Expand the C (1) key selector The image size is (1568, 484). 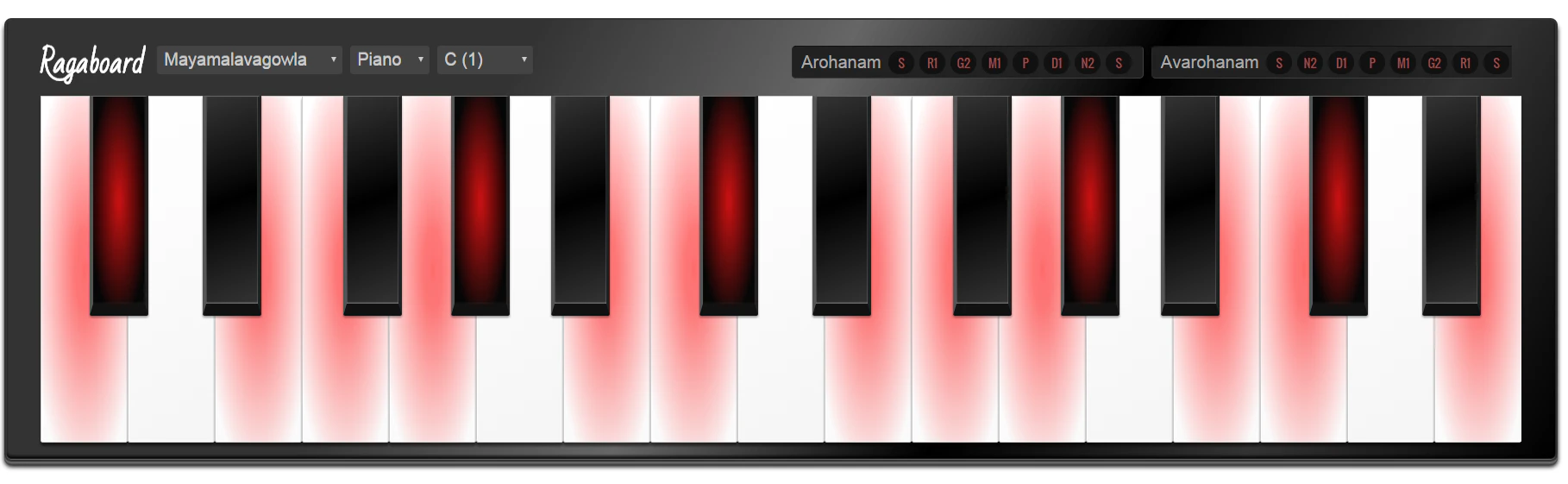(485, 60)
